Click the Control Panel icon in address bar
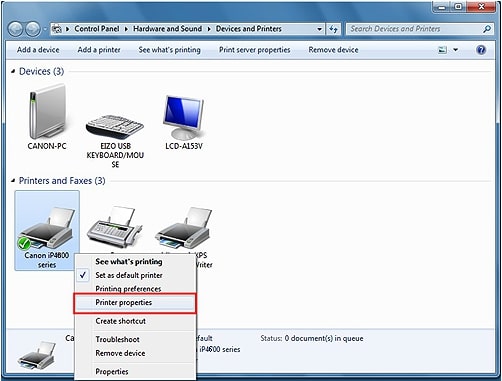 pyautogui.click(x=57, y=29)
